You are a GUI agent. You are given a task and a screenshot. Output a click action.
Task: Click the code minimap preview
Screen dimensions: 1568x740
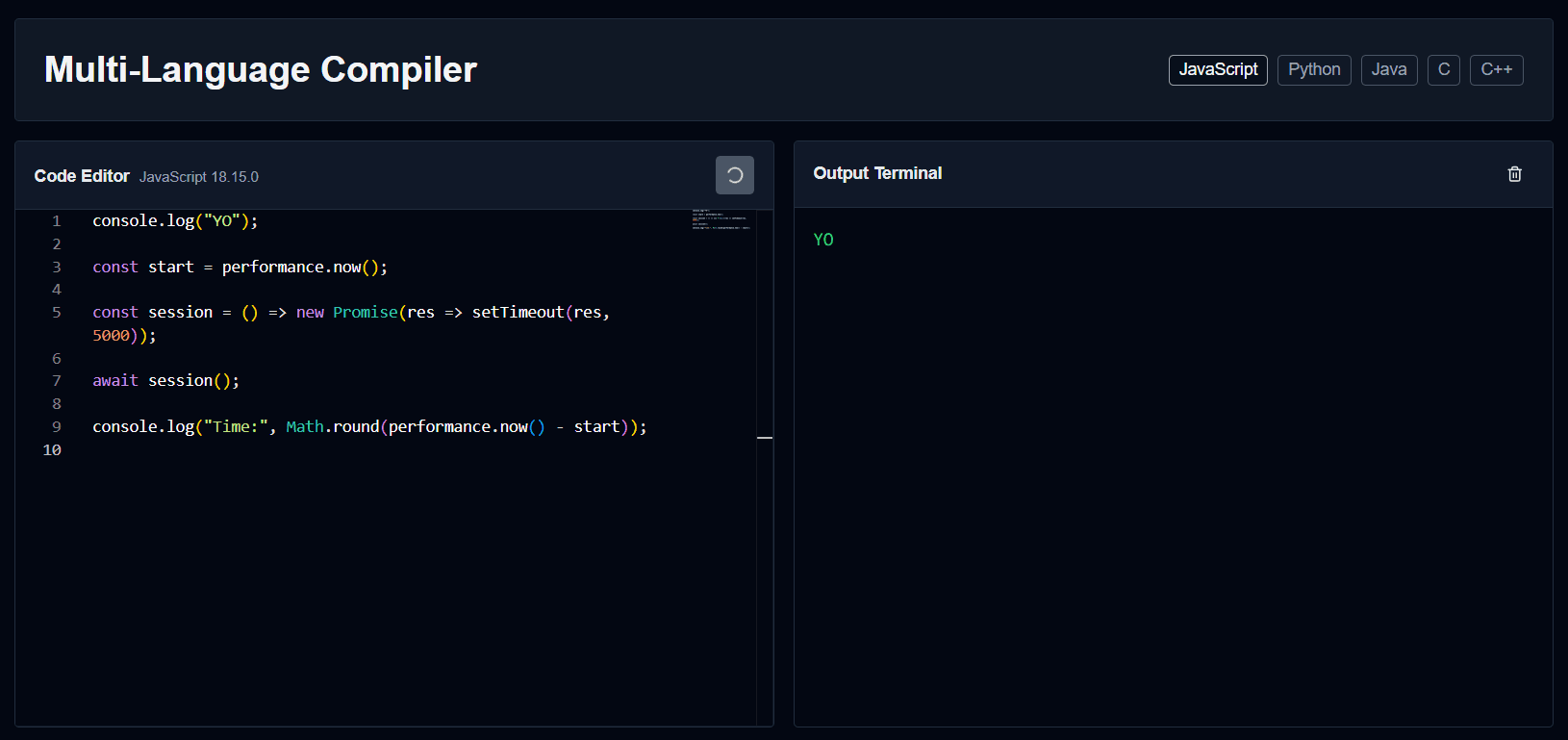tap(721, 219)
